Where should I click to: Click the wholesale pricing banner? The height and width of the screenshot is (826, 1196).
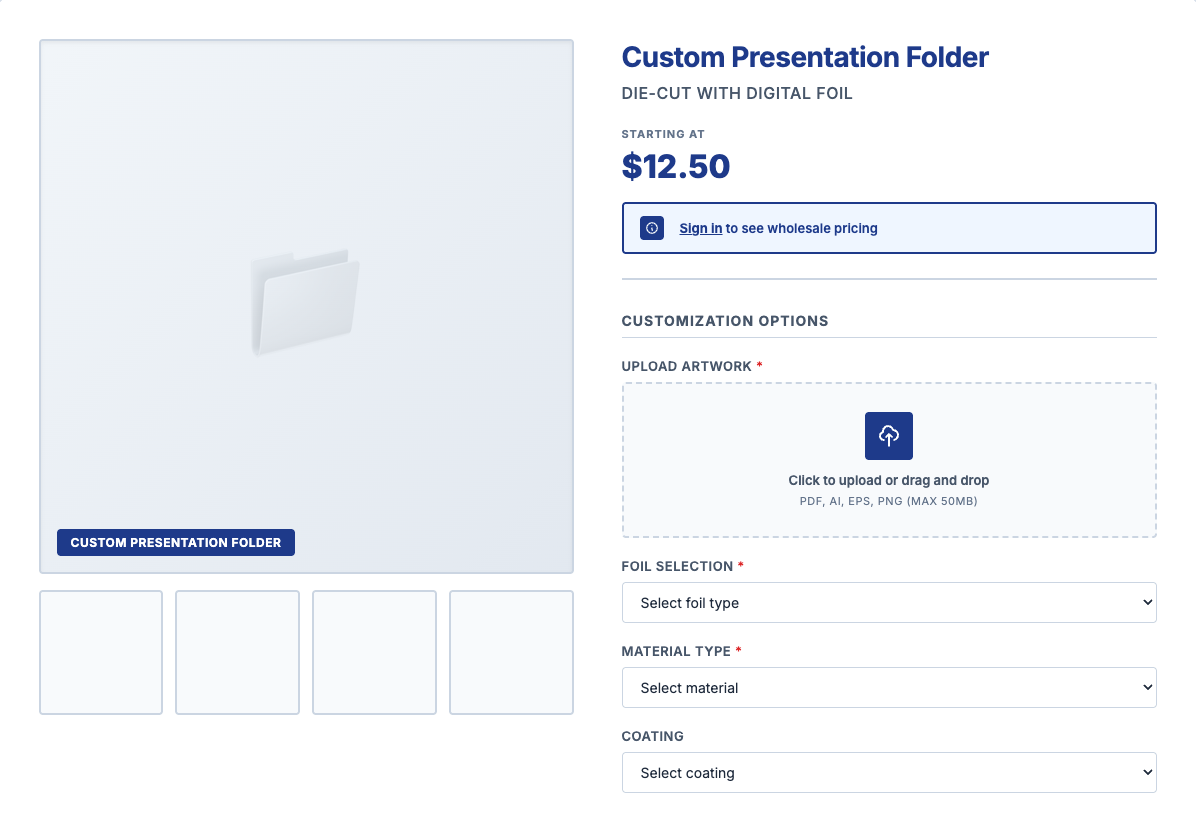point(888,228)
